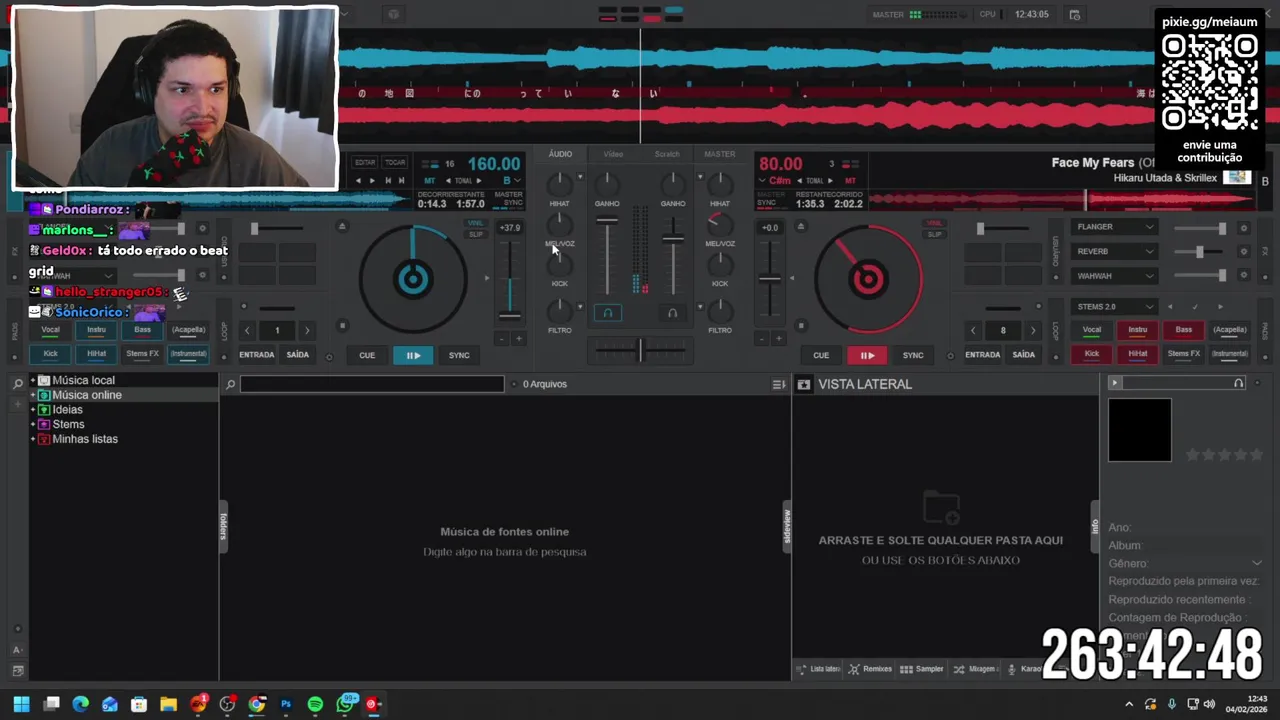
Task: Expand the Ideias tree node
Action: tap(32, 410)
